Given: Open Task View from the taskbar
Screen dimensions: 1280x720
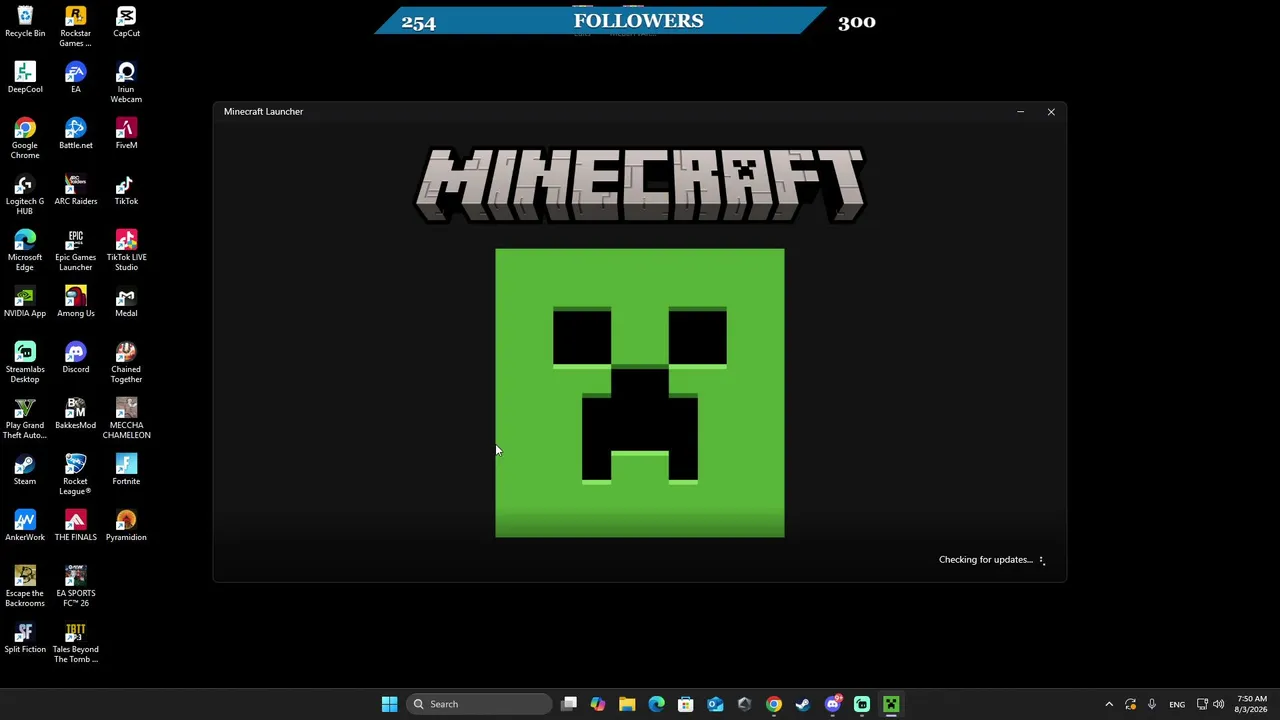Looking at the screenshot, I should [569, 704].
